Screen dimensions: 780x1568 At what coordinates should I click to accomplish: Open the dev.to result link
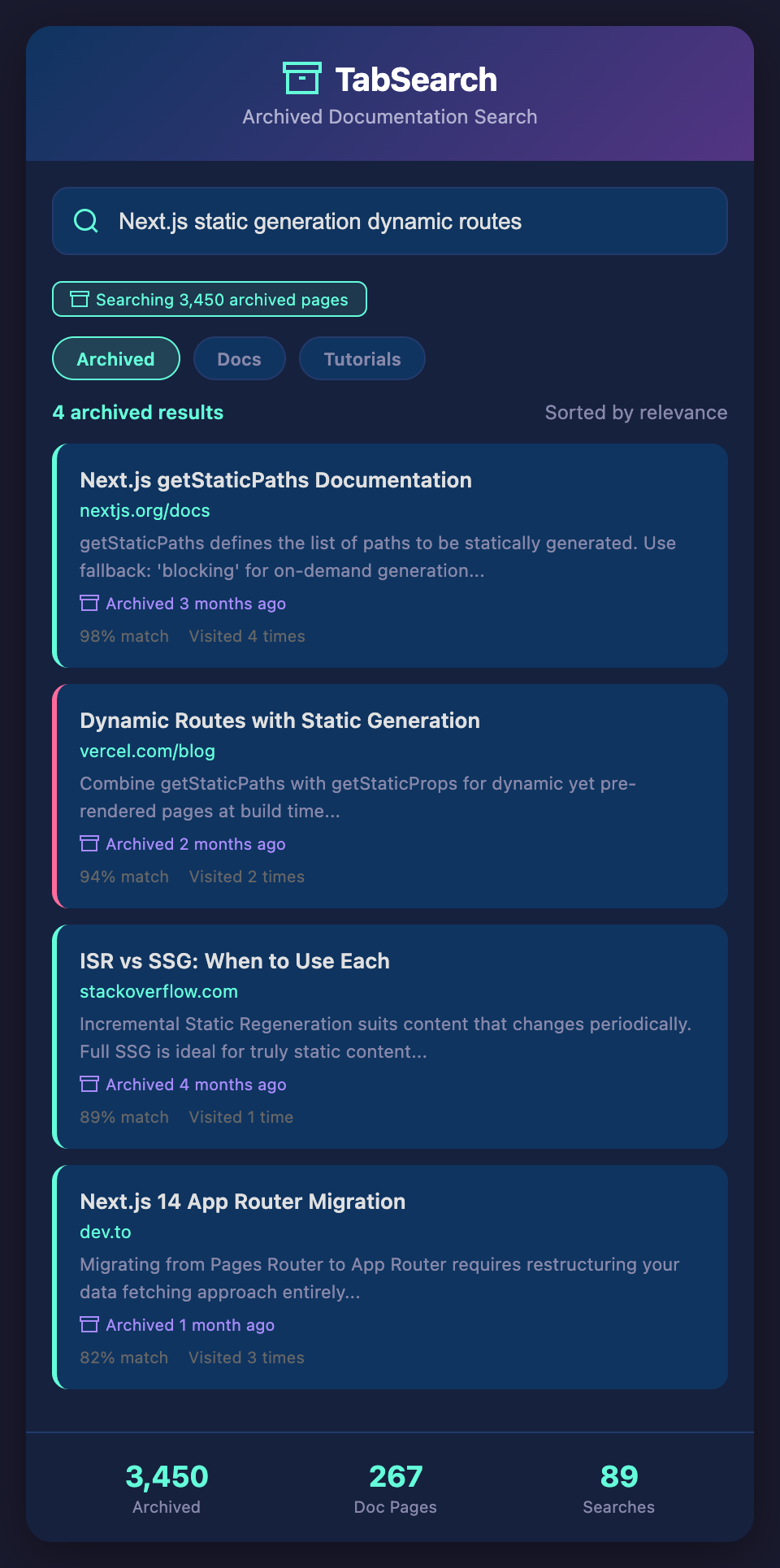[106, 1232]
